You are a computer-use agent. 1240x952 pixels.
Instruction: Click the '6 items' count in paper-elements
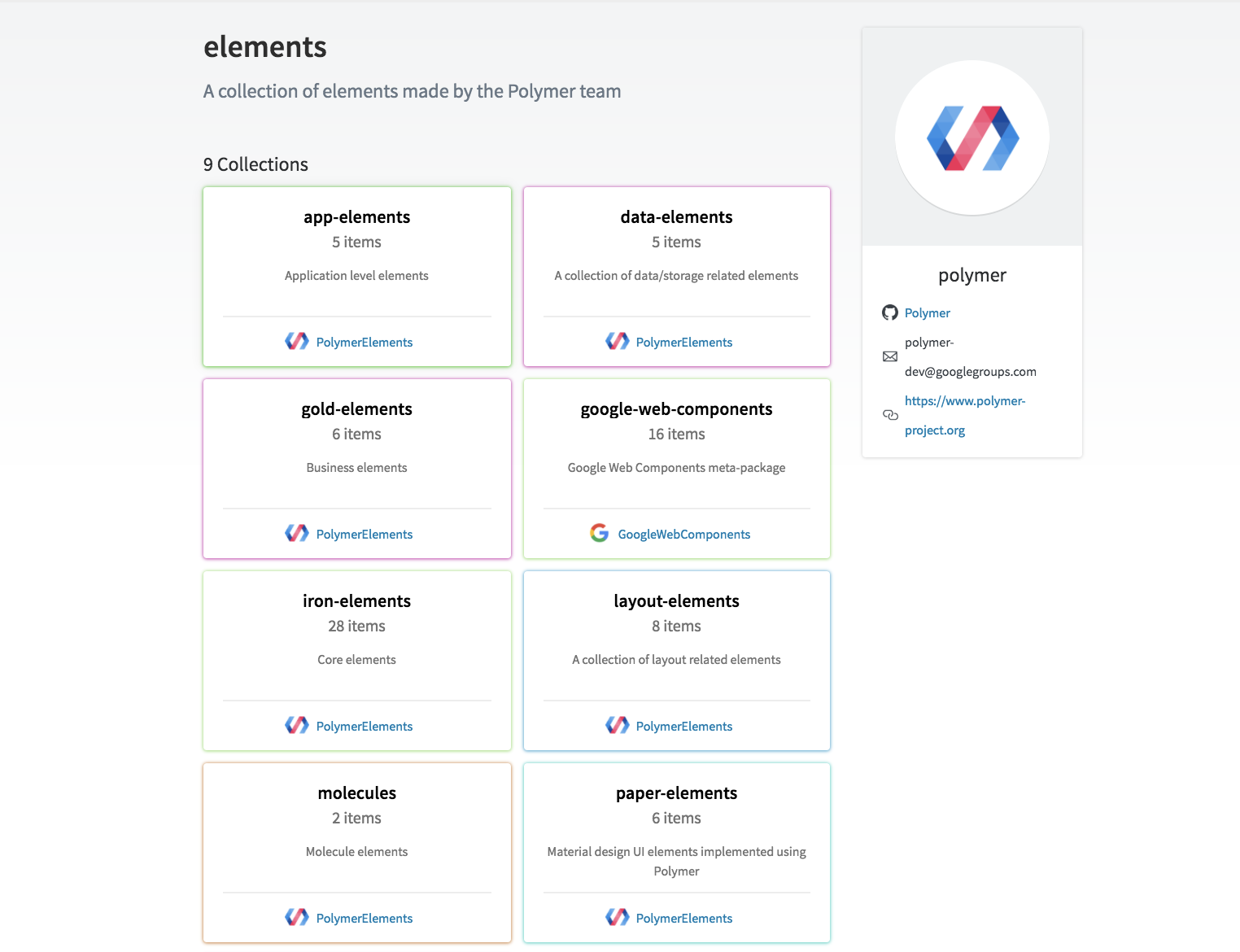676,819
